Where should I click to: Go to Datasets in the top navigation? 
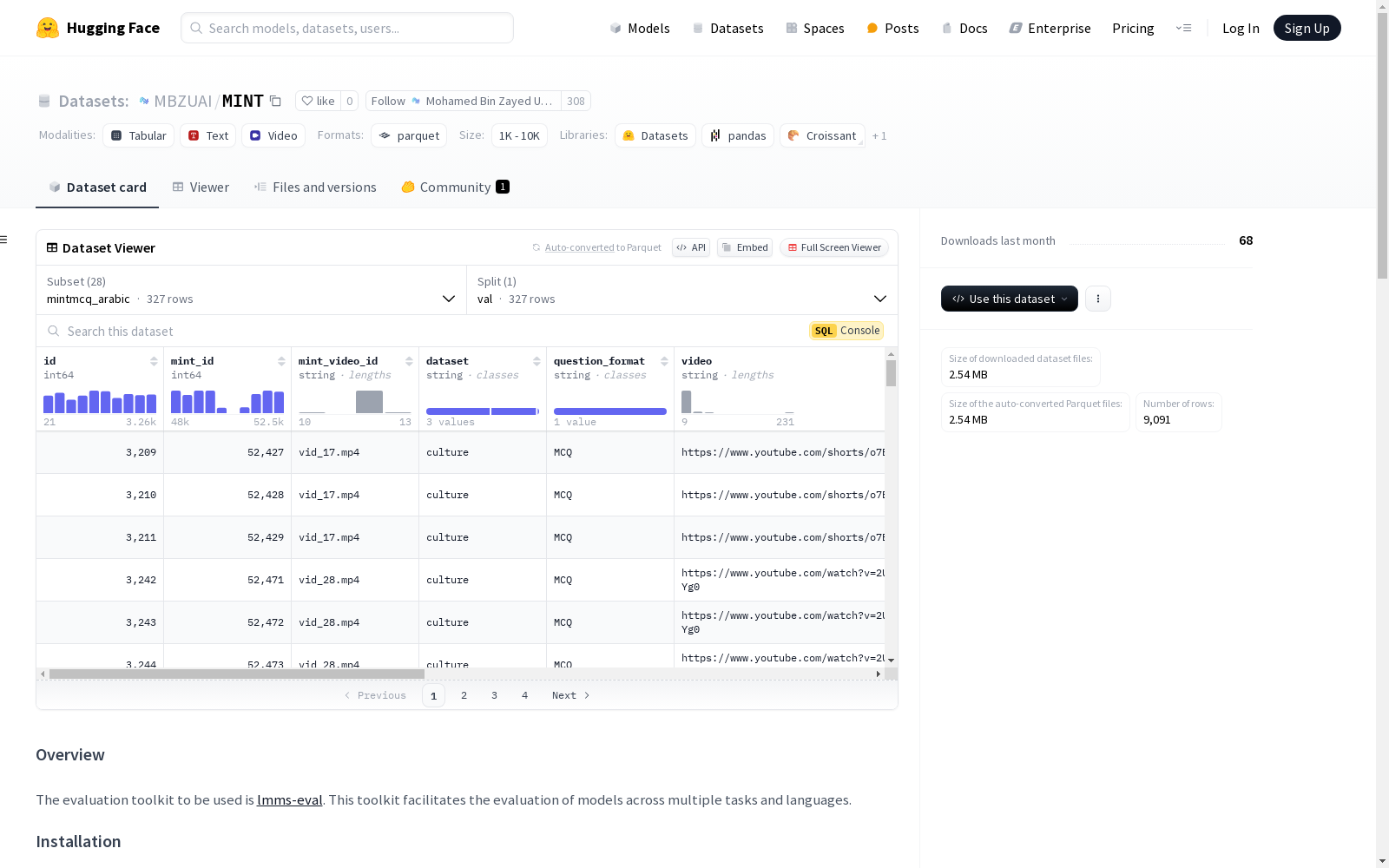tap(727, 28)
